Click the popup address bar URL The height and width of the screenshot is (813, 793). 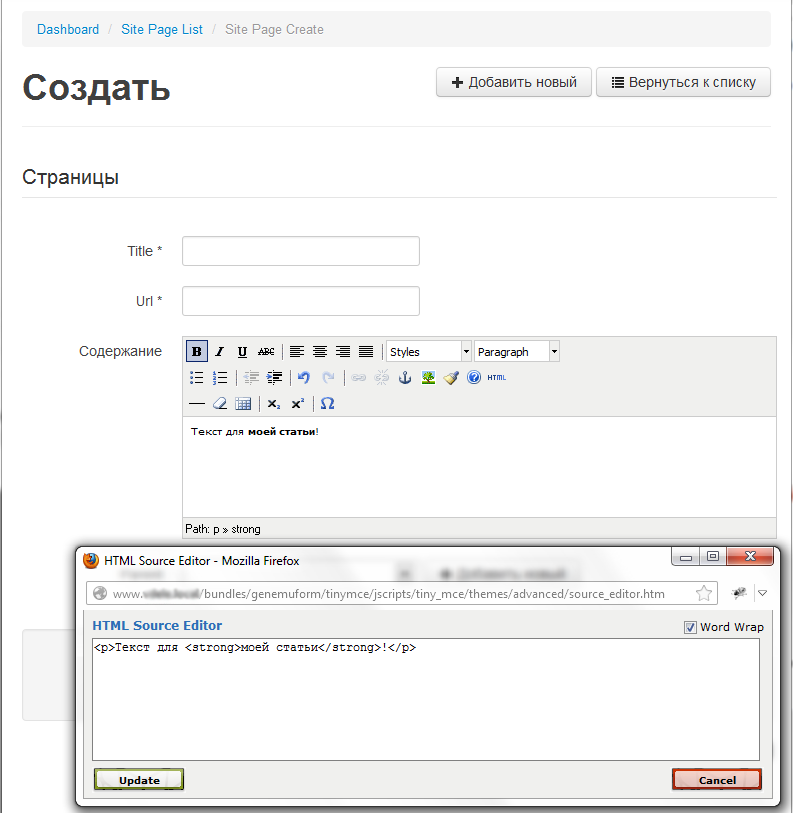click(388, 594)
